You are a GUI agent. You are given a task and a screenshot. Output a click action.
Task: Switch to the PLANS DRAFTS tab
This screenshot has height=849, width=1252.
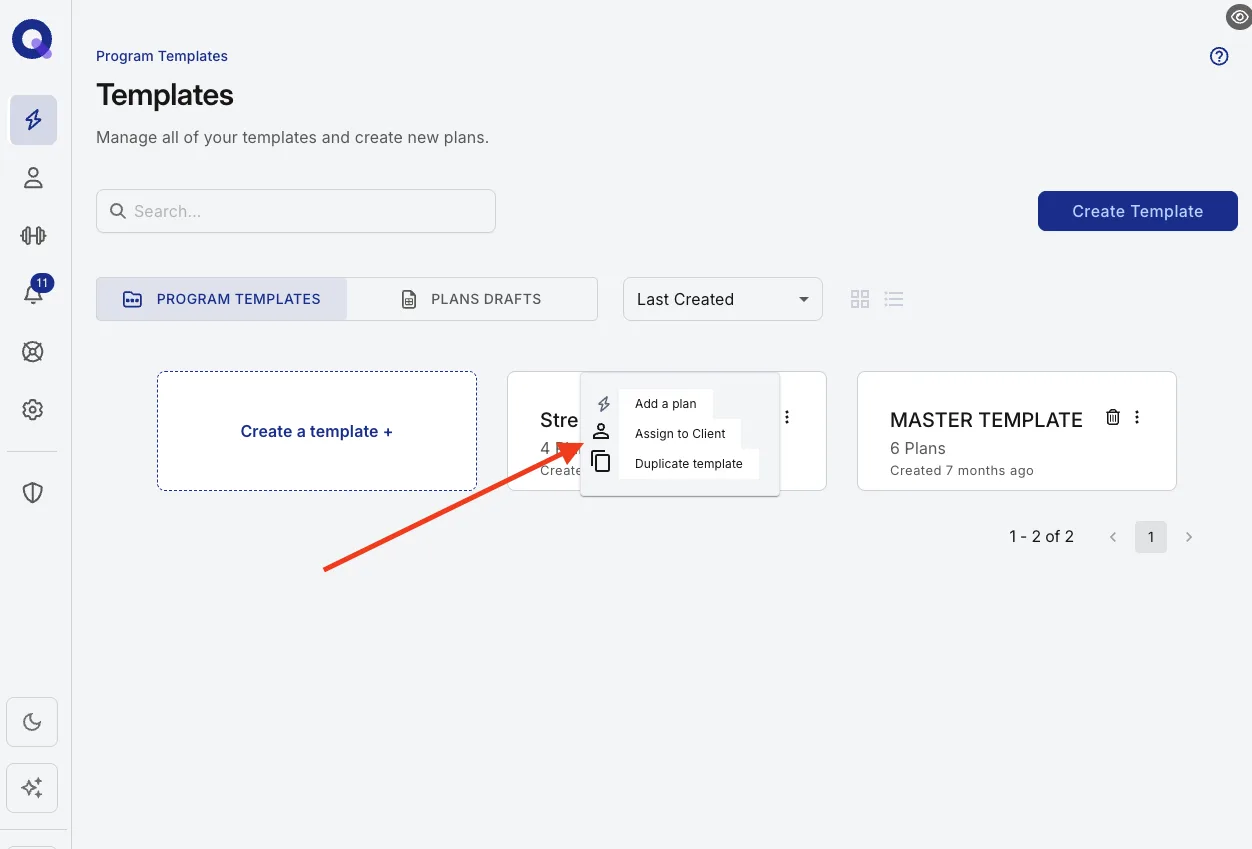pyautogui.click(x=472, y=299)
